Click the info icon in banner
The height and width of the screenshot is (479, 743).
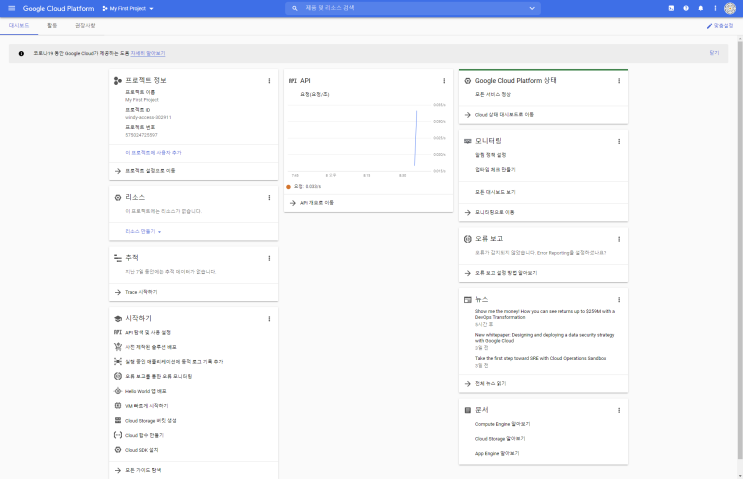click(21, 54)
